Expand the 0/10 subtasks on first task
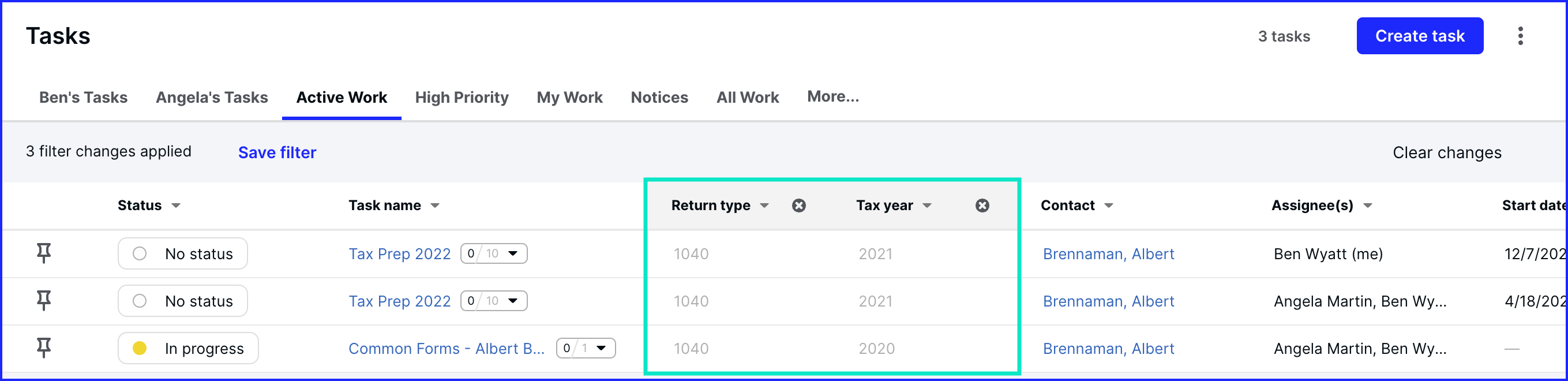Image resolution: width=1568 pixels, height=381 pixels. [x=494, y=253]
